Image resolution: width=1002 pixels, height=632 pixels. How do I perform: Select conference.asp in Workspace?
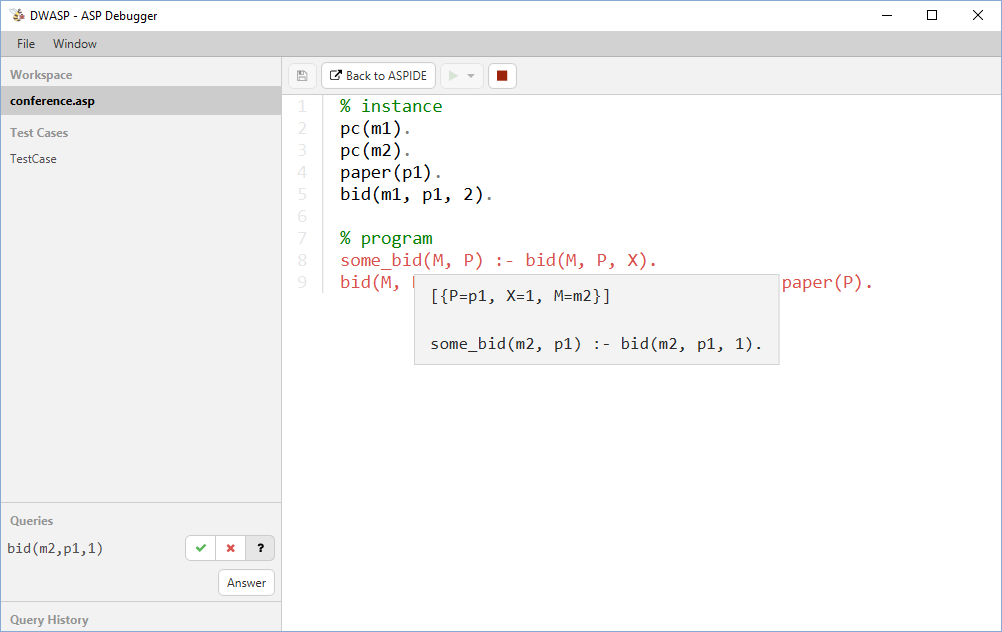point(141,101)
